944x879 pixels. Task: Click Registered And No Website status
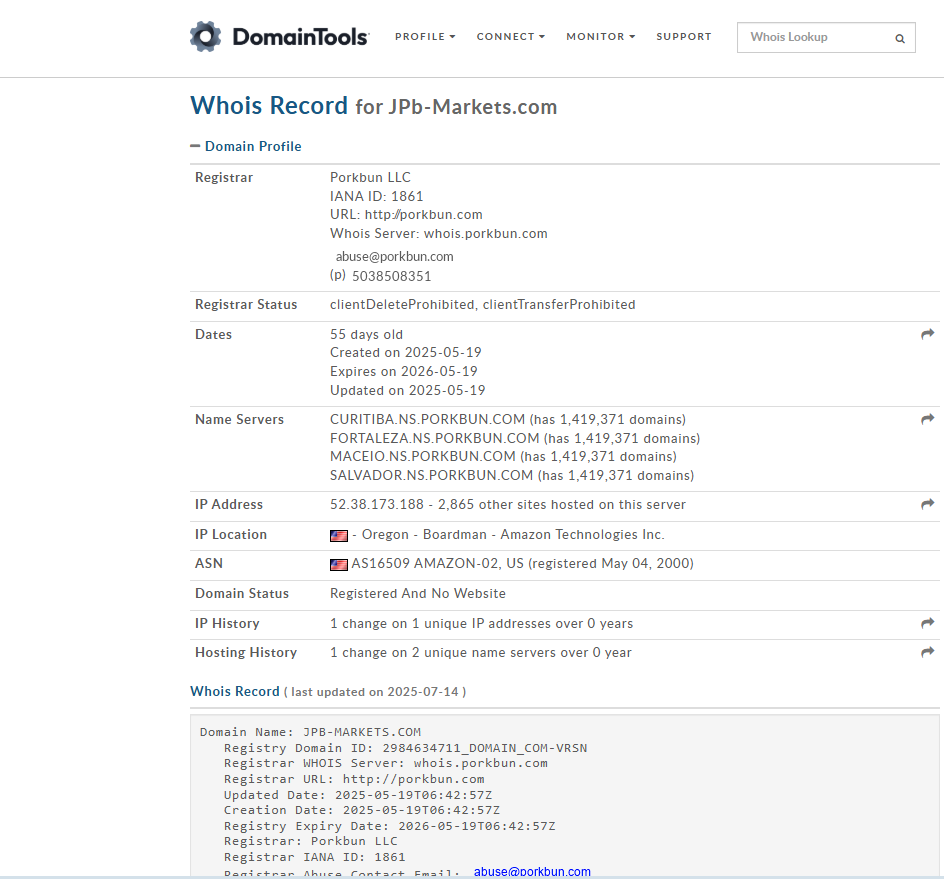[418, 594]
